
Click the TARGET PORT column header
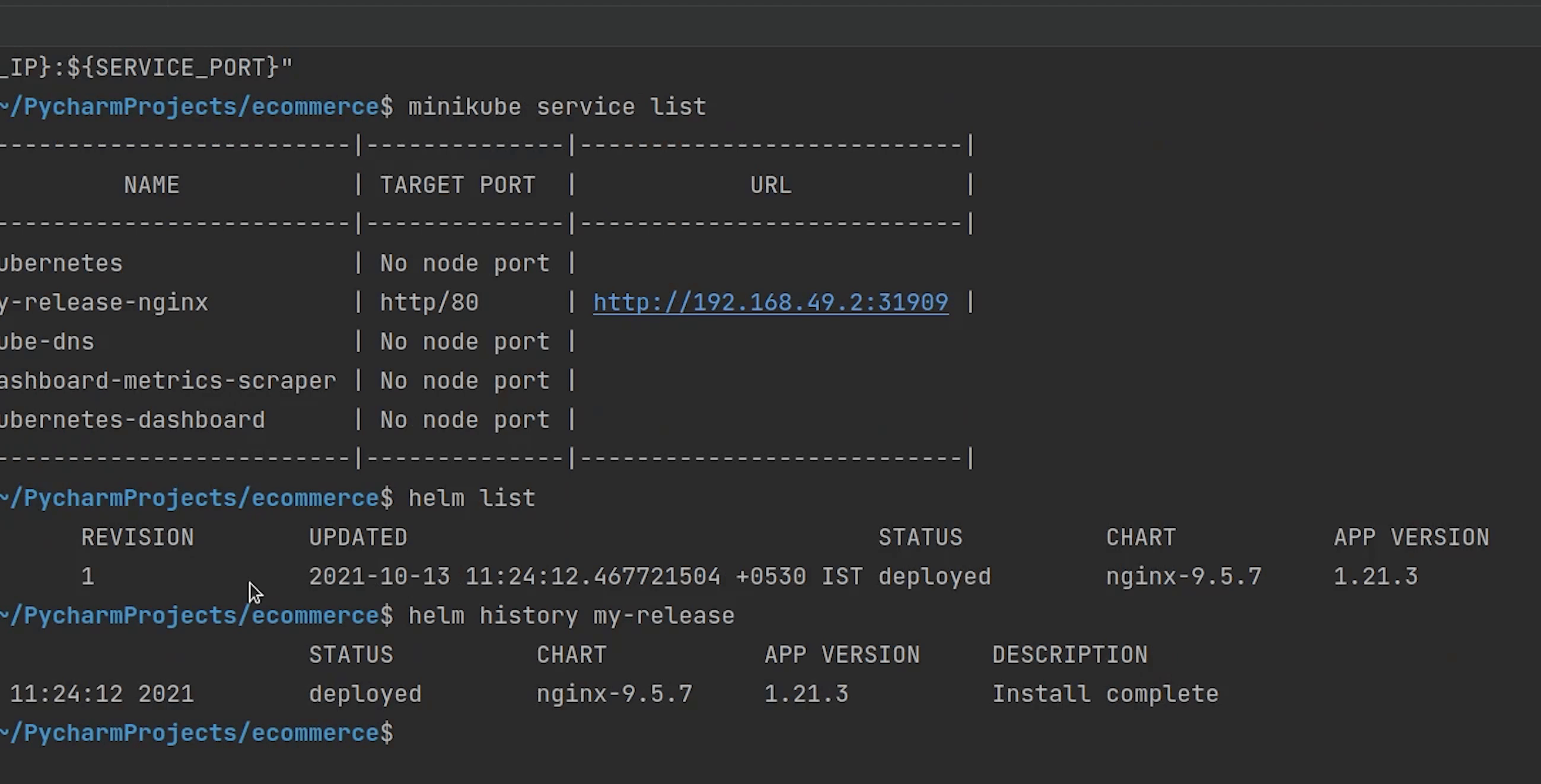click(458, 186)
